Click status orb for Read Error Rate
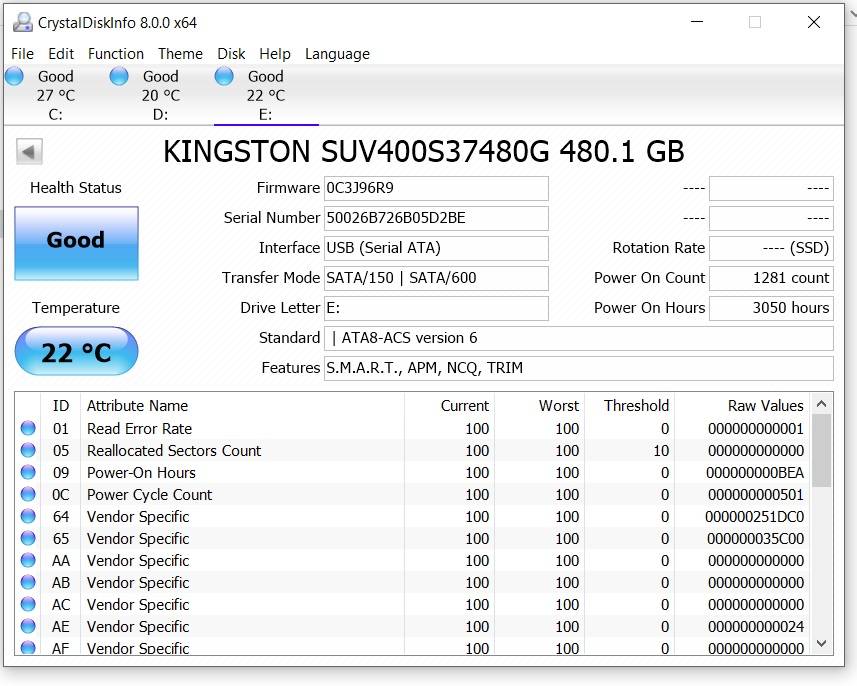This screenshot has height=686, width=857. point(28,429)
